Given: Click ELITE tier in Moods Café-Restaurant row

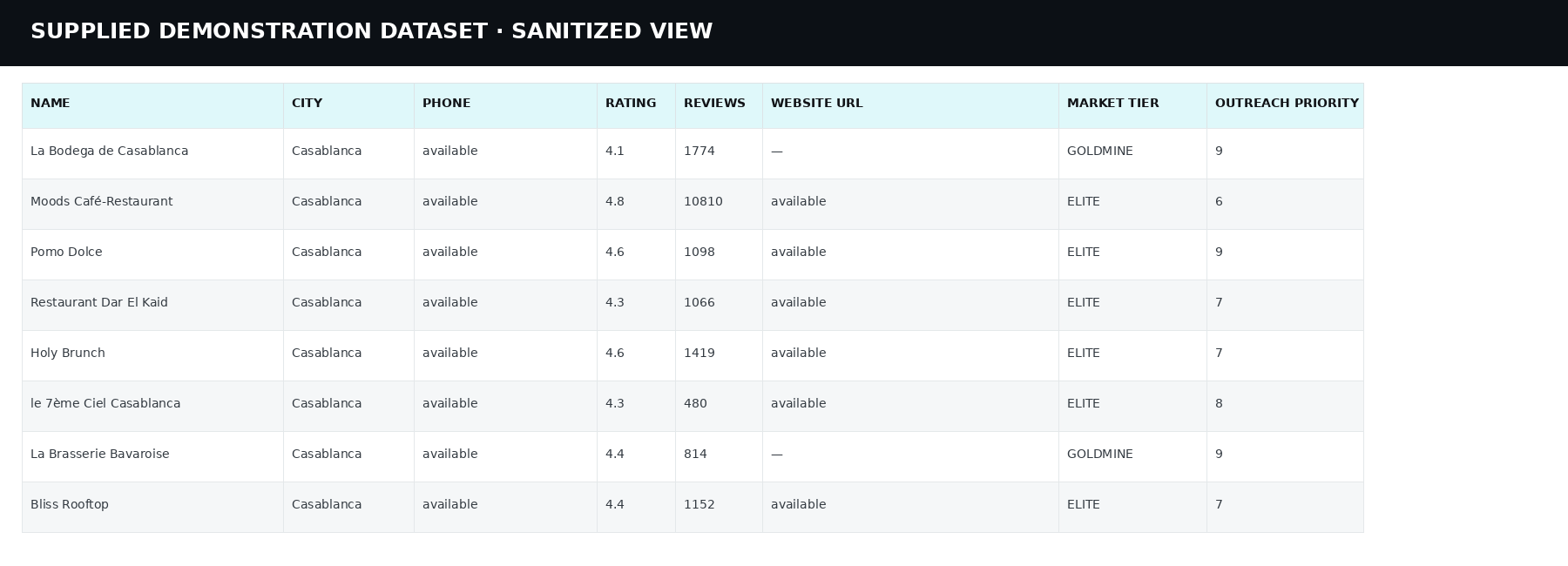Looking at the screenshot, I should point(1083,201).
